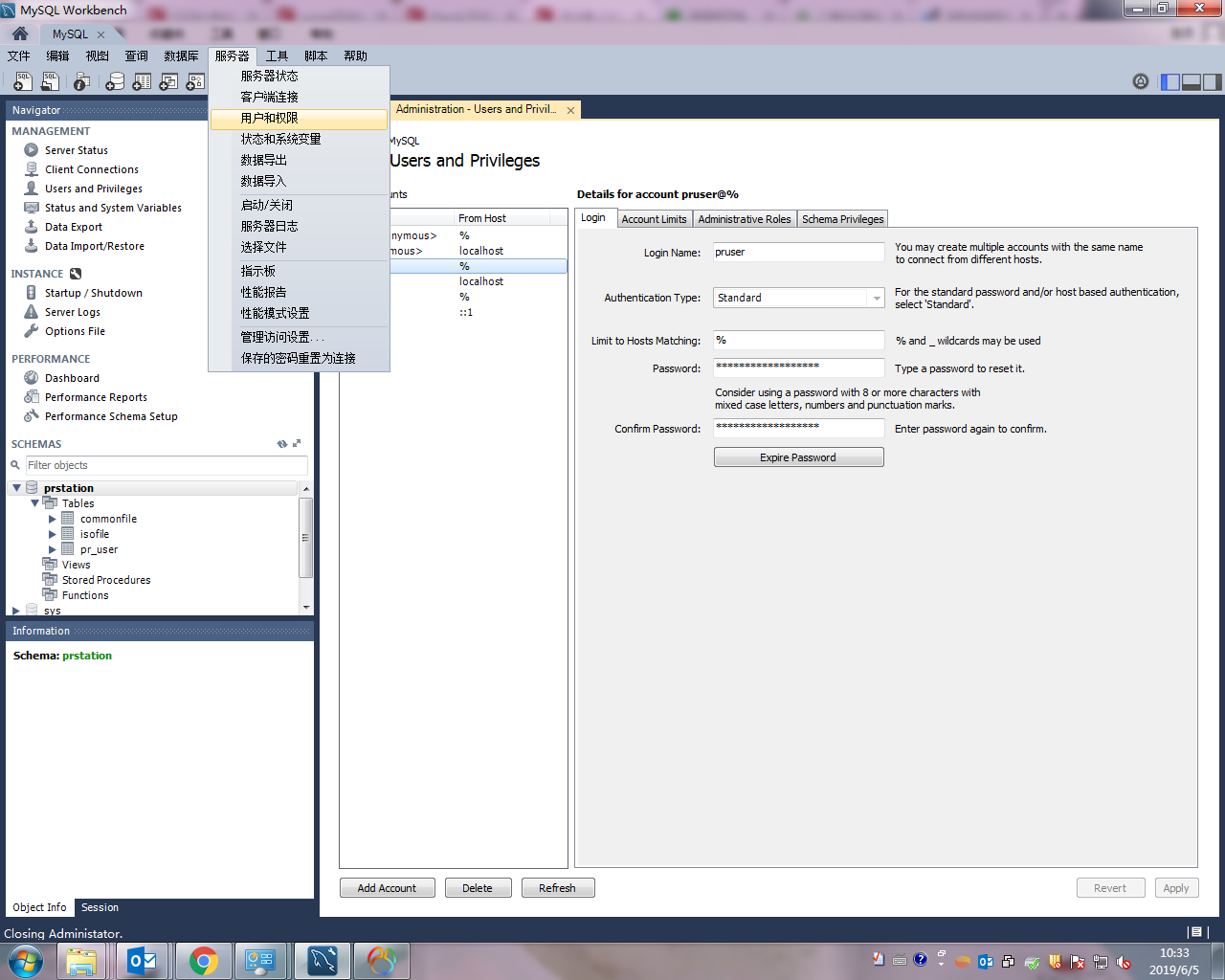This screenshot has width=1225, height=980.
Task: Click the settings gear icon in toolbar
Action: click(1141, 82)
